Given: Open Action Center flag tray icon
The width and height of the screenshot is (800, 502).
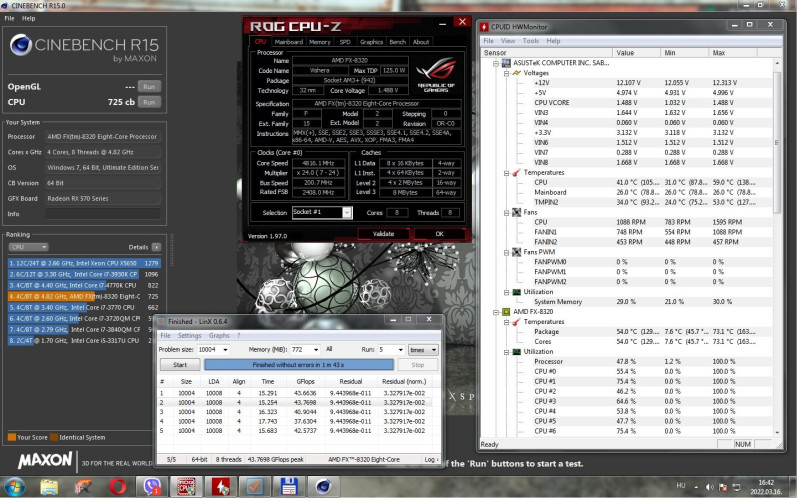Looking at the screenshot, I should tap(723, 487).
